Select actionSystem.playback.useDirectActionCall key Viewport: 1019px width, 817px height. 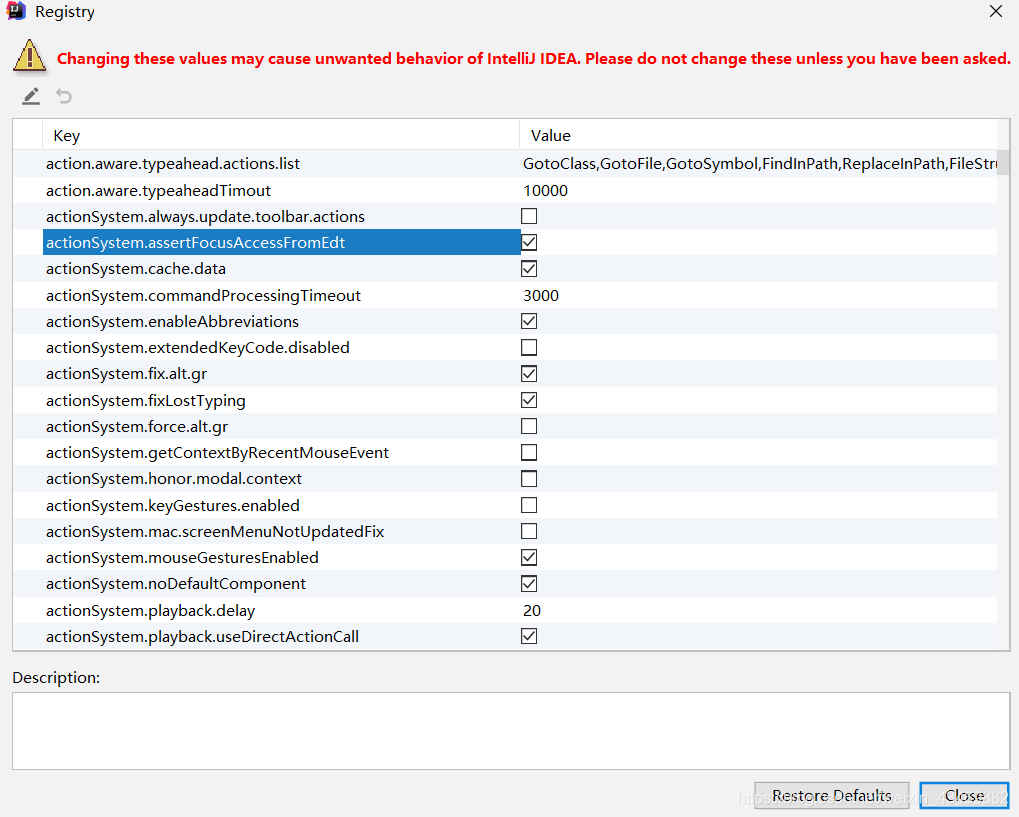point(202,636)
